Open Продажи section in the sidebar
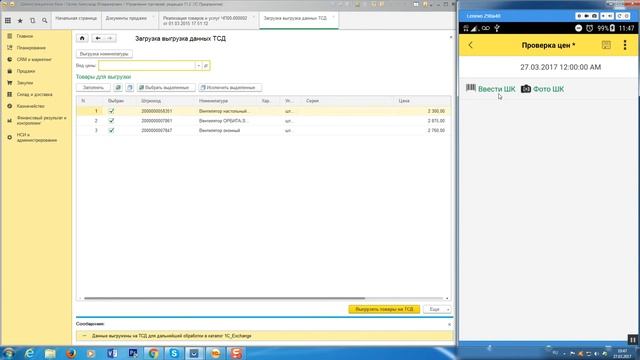 click(x=26, y=71)
